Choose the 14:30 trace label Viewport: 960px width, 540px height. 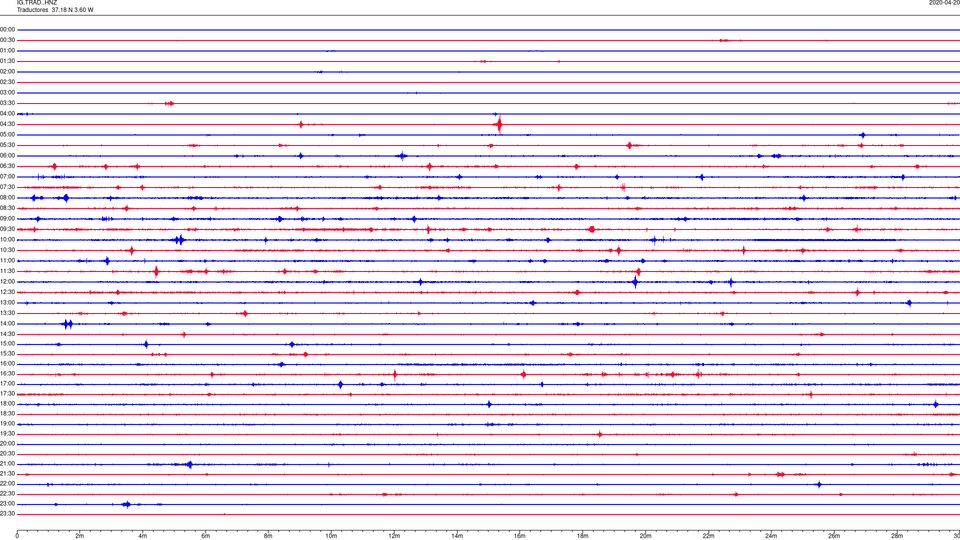(x=8, y=334)
